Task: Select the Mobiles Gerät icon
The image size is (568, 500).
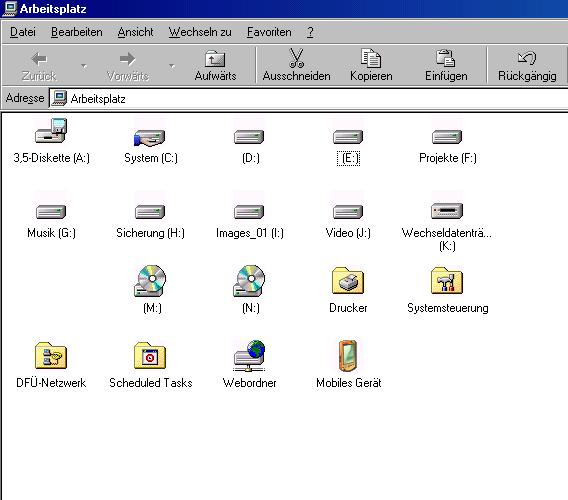Action: [x=348, y=356]
